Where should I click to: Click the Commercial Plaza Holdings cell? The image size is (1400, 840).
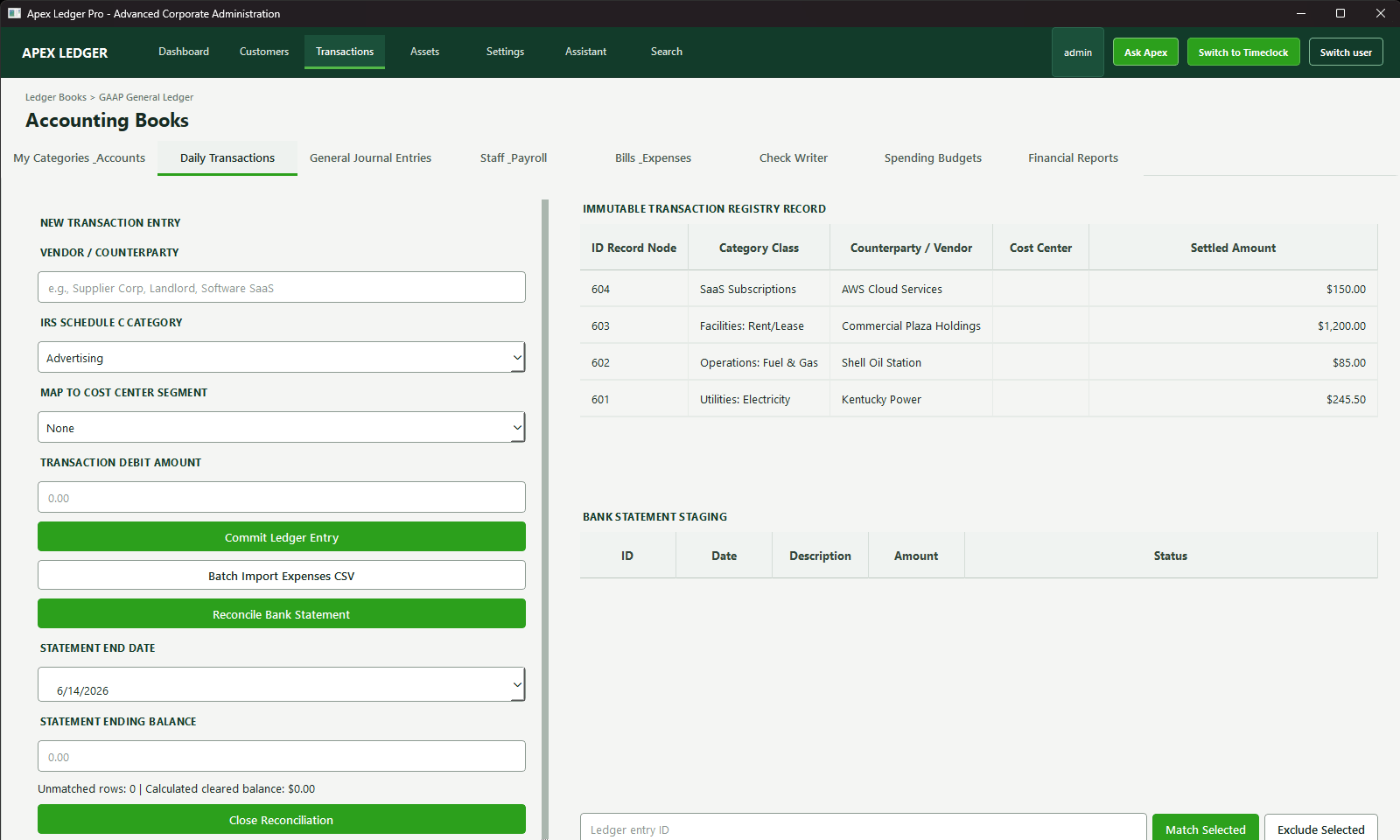[911, 325]
